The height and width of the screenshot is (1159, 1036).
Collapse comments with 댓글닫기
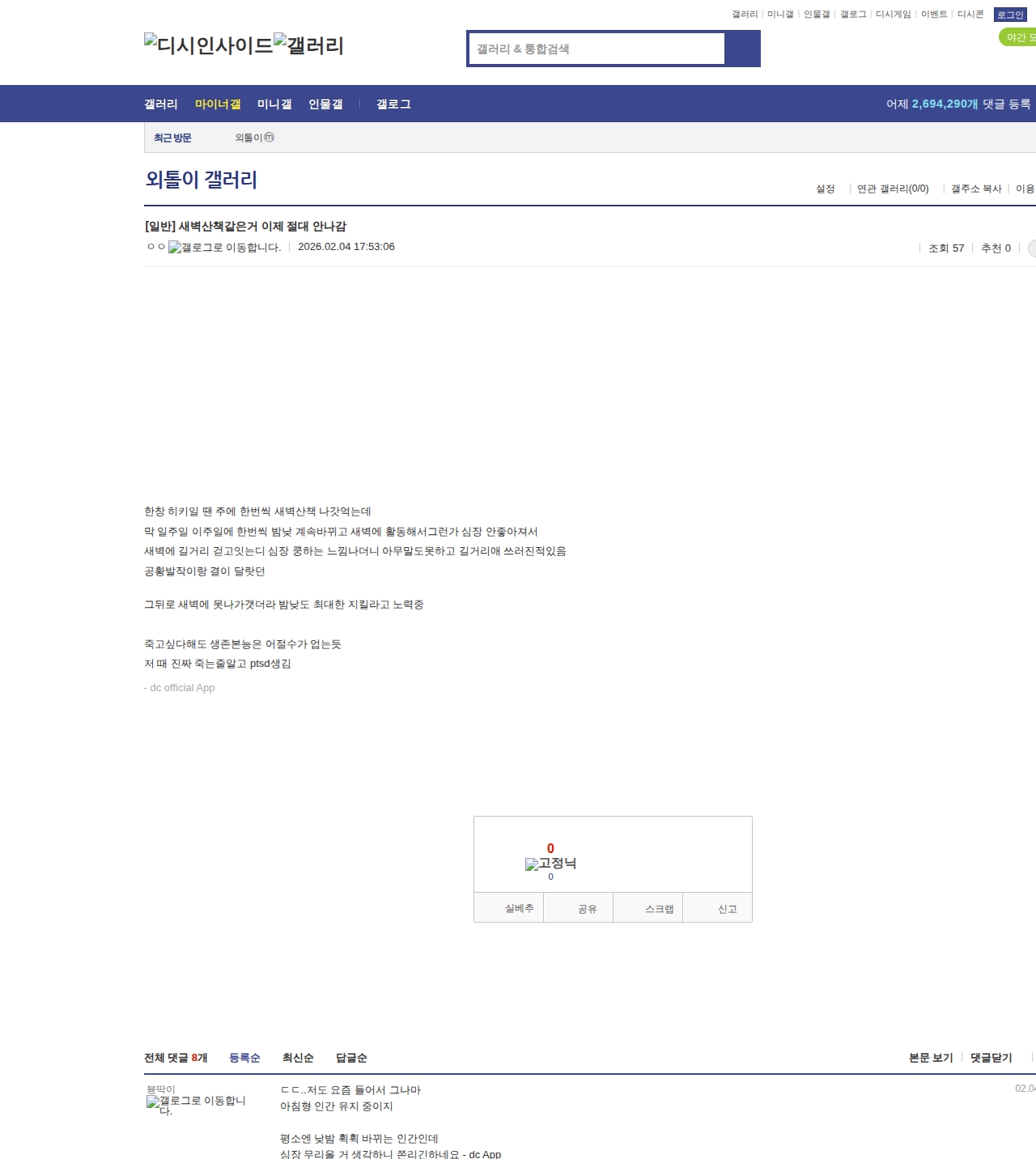coord(991,1058)
